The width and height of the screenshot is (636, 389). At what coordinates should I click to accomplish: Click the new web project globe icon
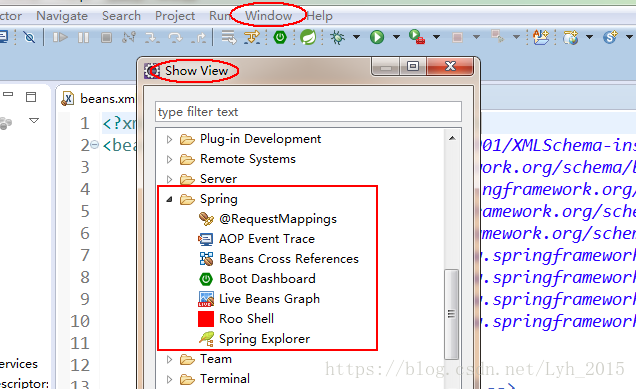point(571,38)
